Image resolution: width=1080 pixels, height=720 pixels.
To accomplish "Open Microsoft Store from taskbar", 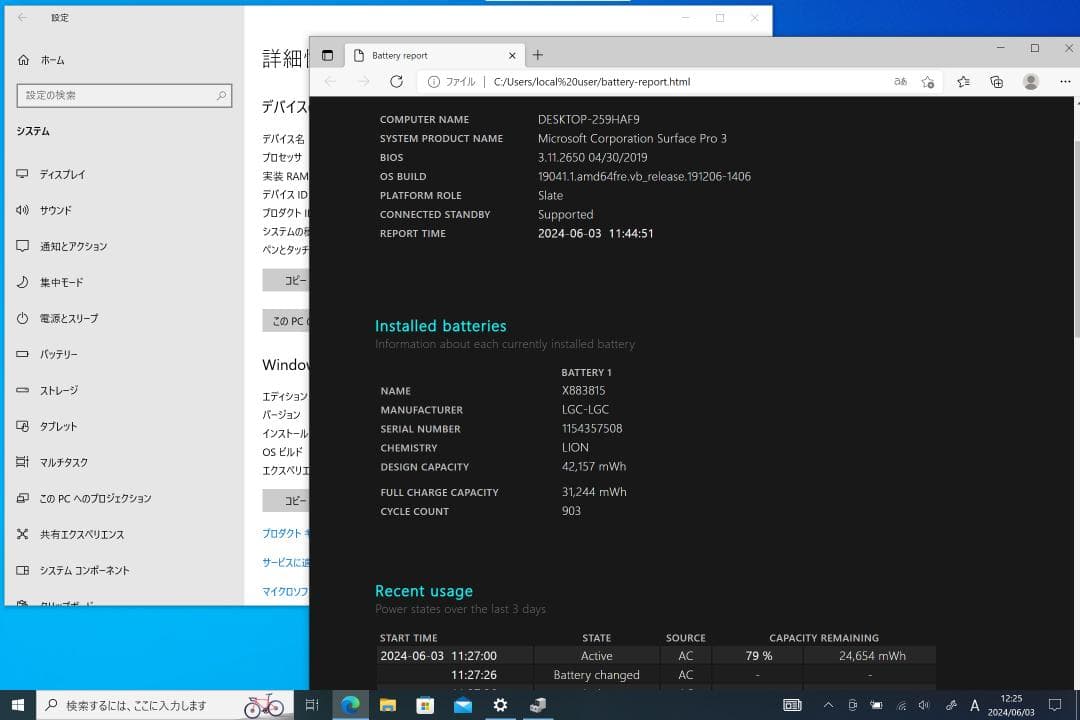I will coord(425,705).
